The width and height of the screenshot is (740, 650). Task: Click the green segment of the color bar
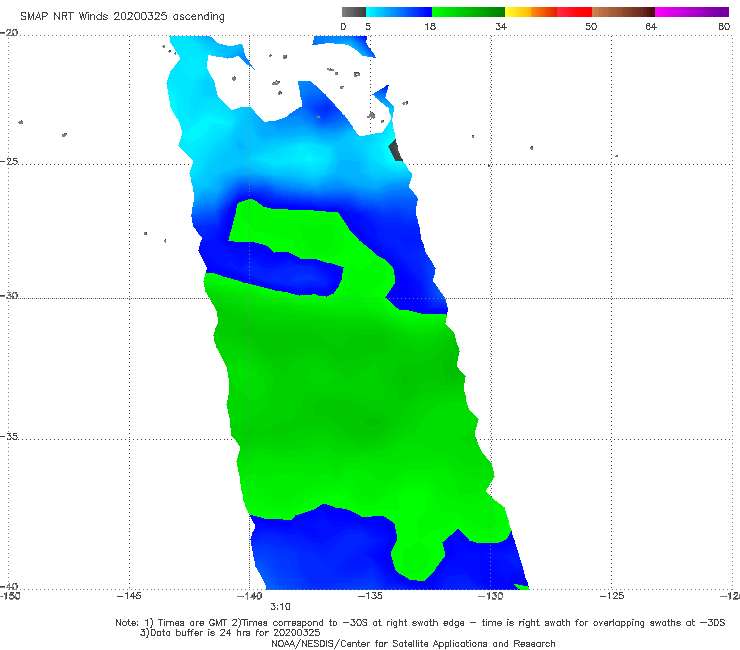click(x=468, y=12)
